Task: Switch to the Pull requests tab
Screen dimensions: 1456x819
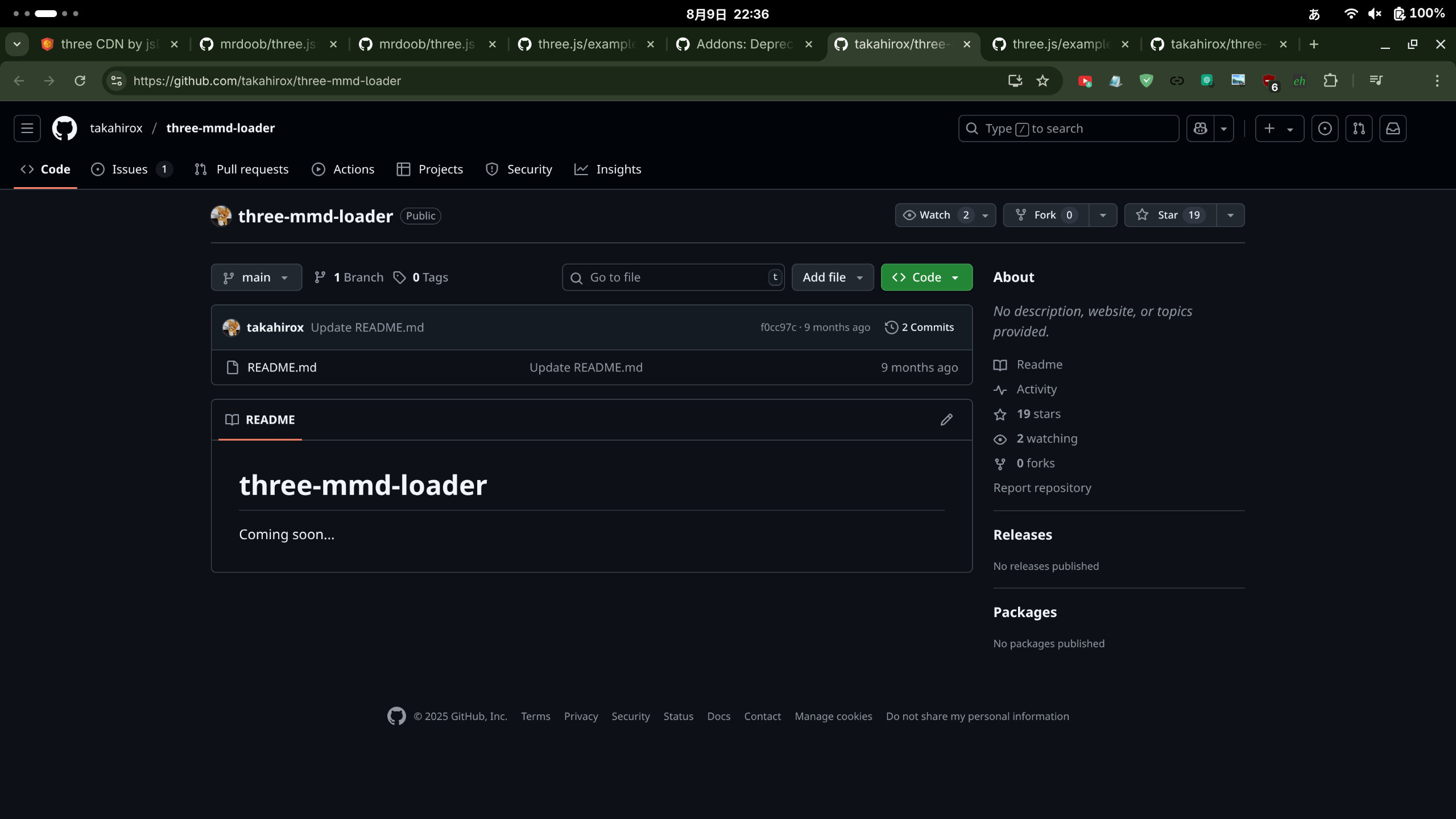Action: click(242, 169)
